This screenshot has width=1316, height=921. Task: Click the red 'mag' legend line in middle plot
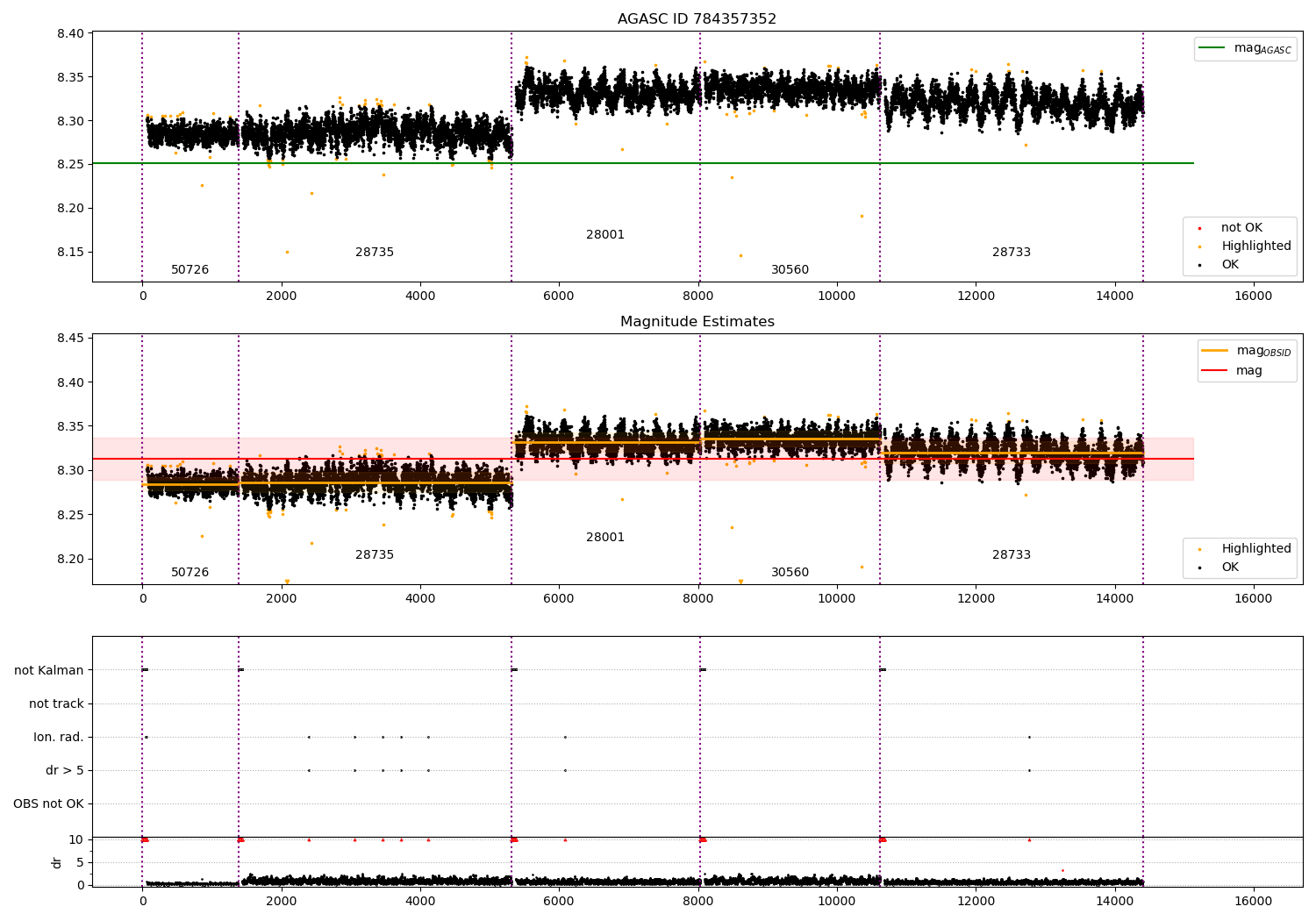tap(1215, 370)
